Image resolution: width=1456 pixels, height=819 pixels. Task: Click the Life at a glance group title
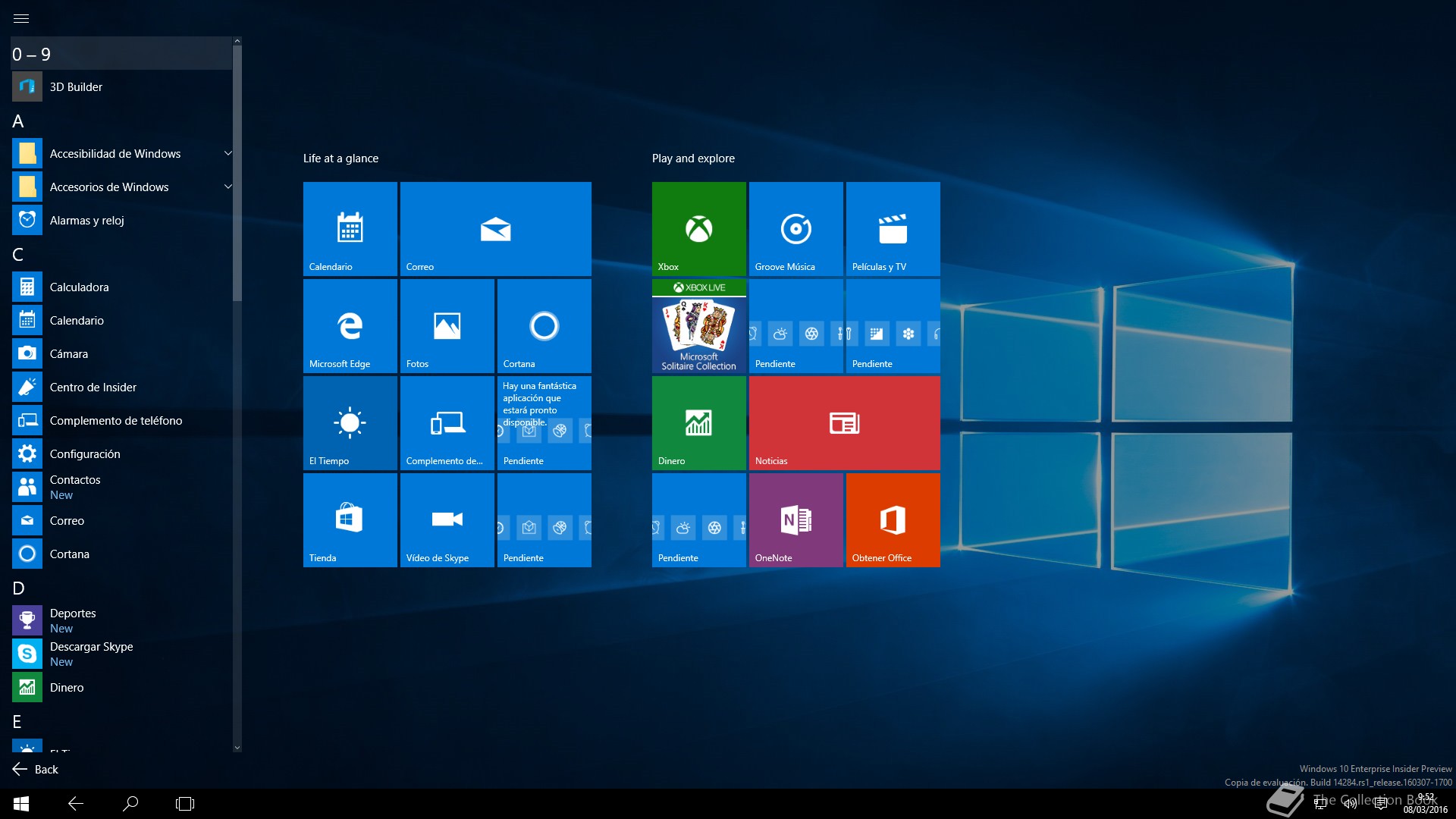coord(340,158)
